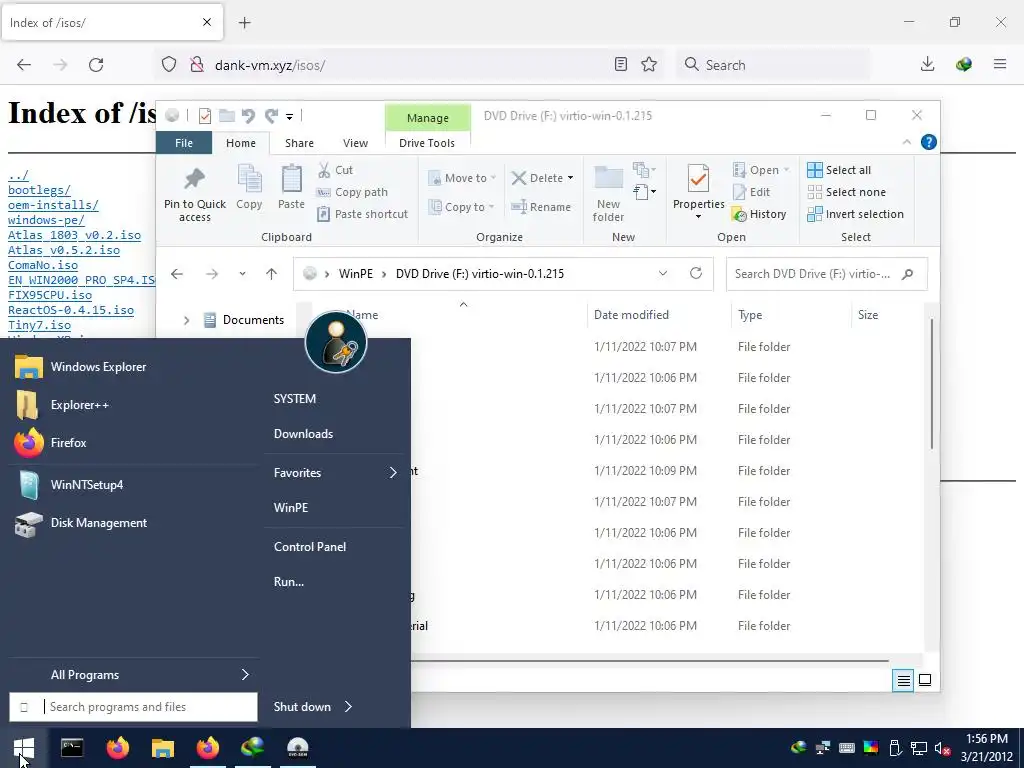1024x768 pixels.
Task: Click Select none in ribbon
Action: pyautogui.click(x=847, y=192)
